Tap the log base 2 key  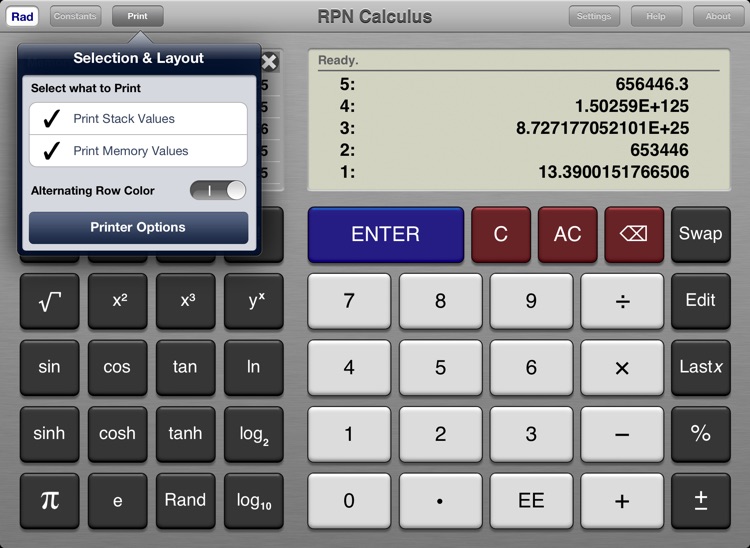pos(254,434)
